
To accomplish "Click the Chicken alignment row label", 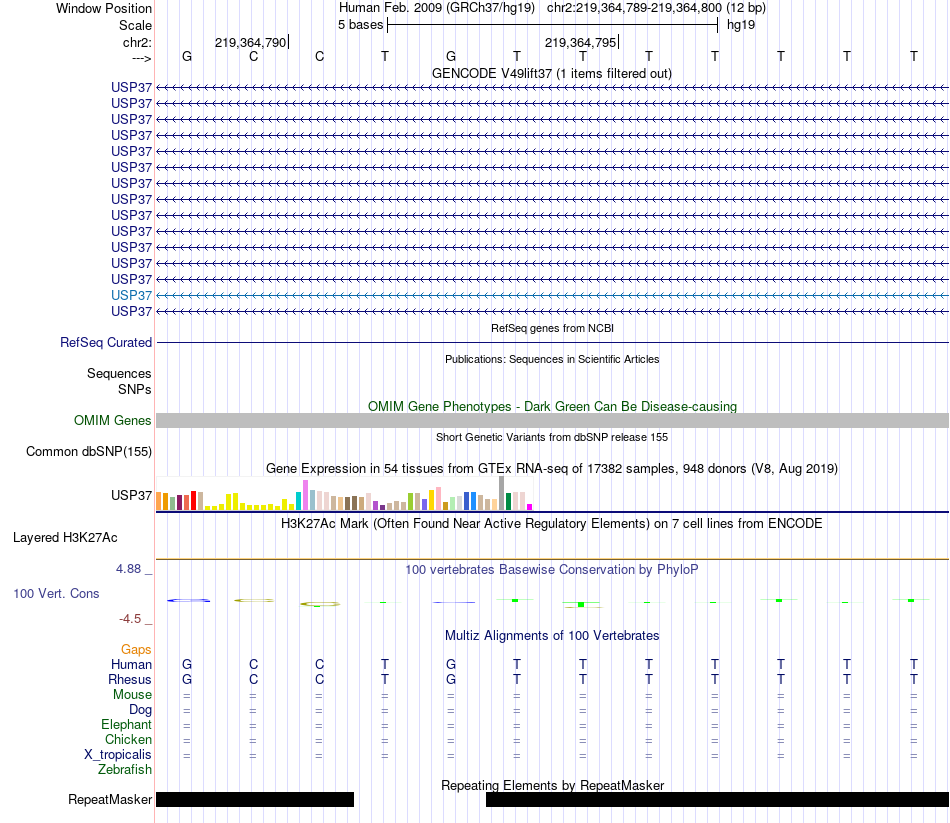I will click(128, 739).
